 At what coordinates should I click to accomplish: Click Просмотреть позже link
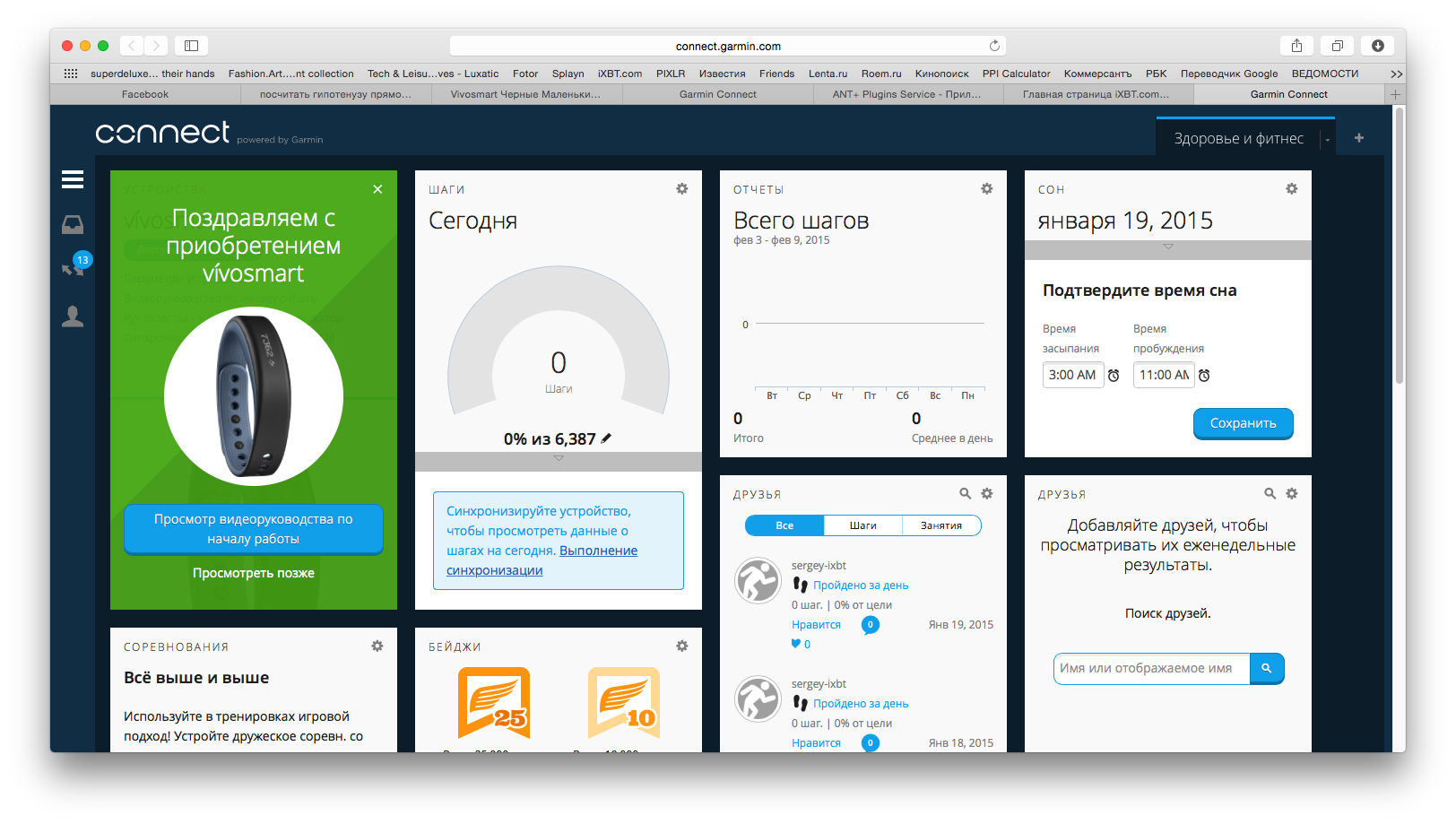[x=253, y=573]
